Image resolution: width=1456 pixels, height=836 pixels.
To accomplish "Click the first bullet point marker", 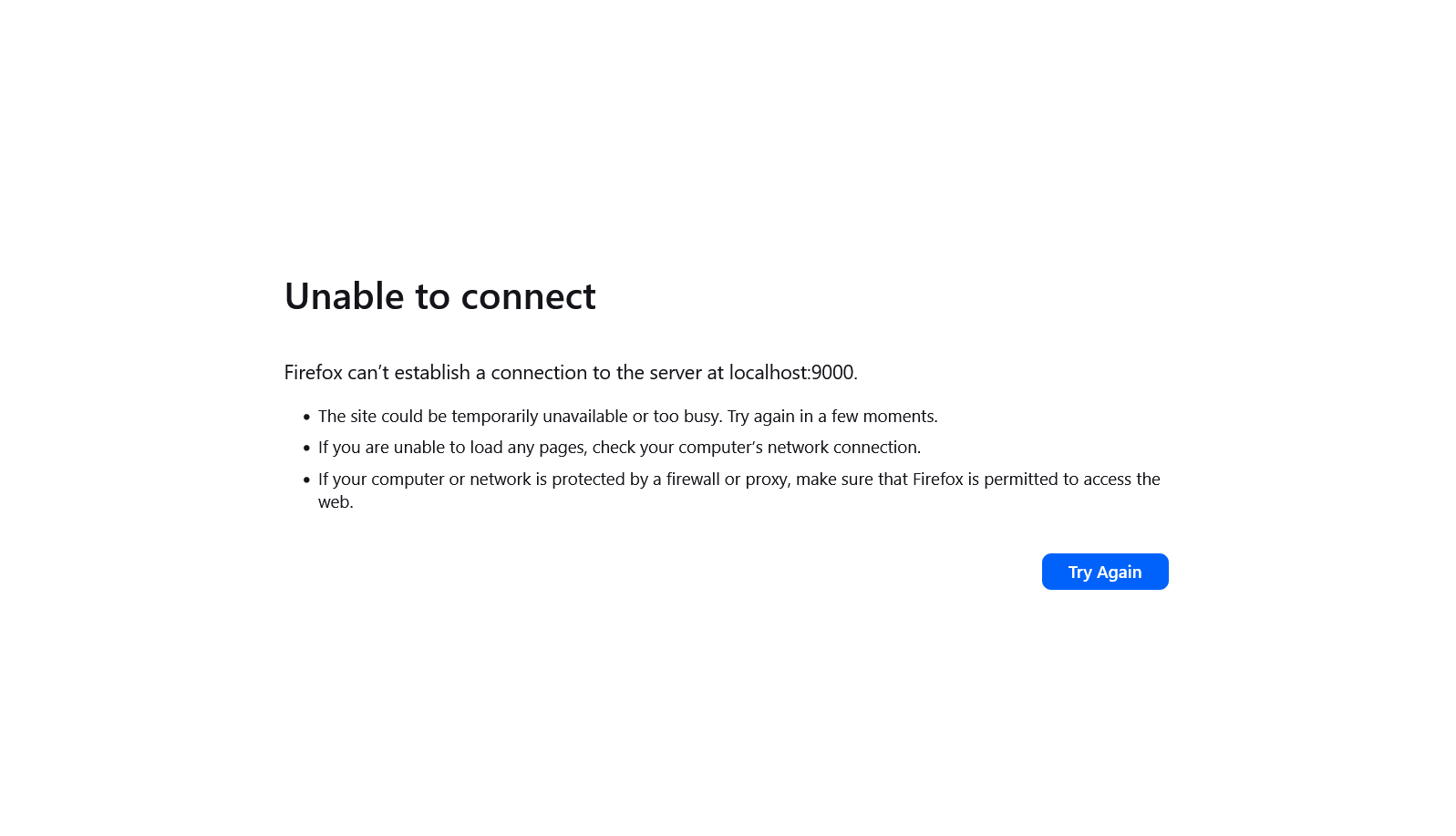I will pos(306,417).
